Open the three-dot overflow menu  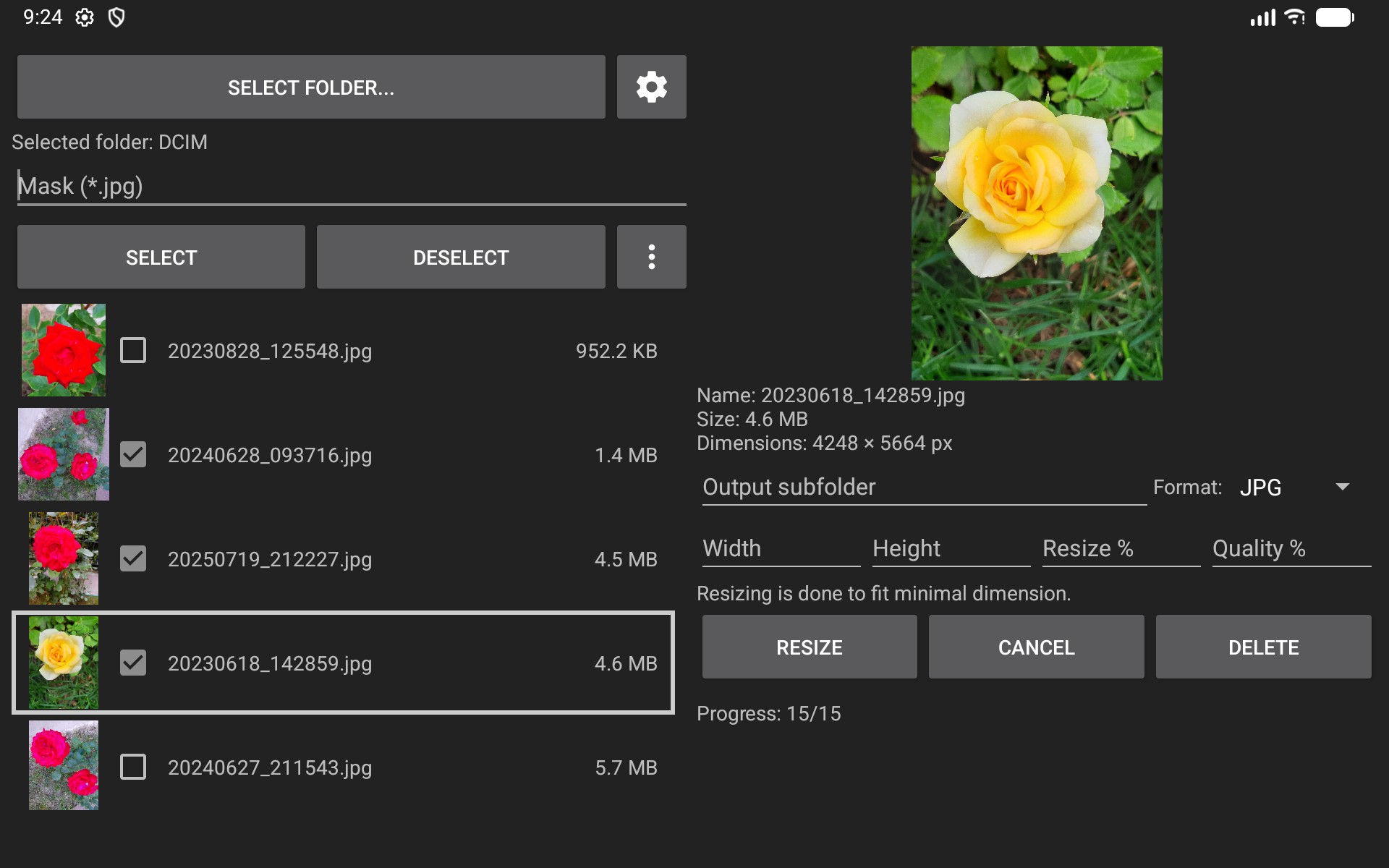(x=651, y=257)
